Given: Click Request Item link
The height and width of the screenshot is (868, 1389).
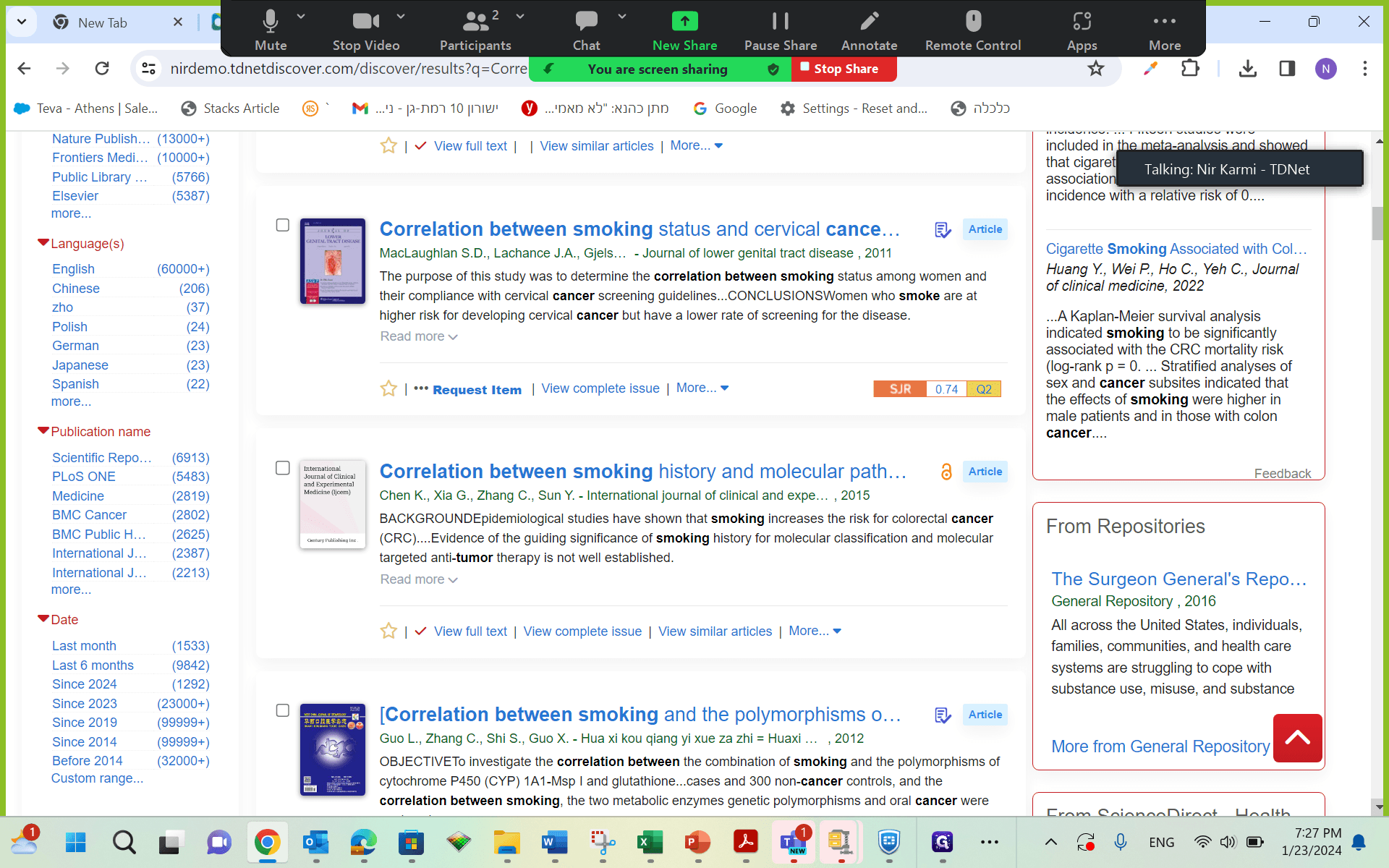Looking at the screenshot, I should [x=477, y=389].
